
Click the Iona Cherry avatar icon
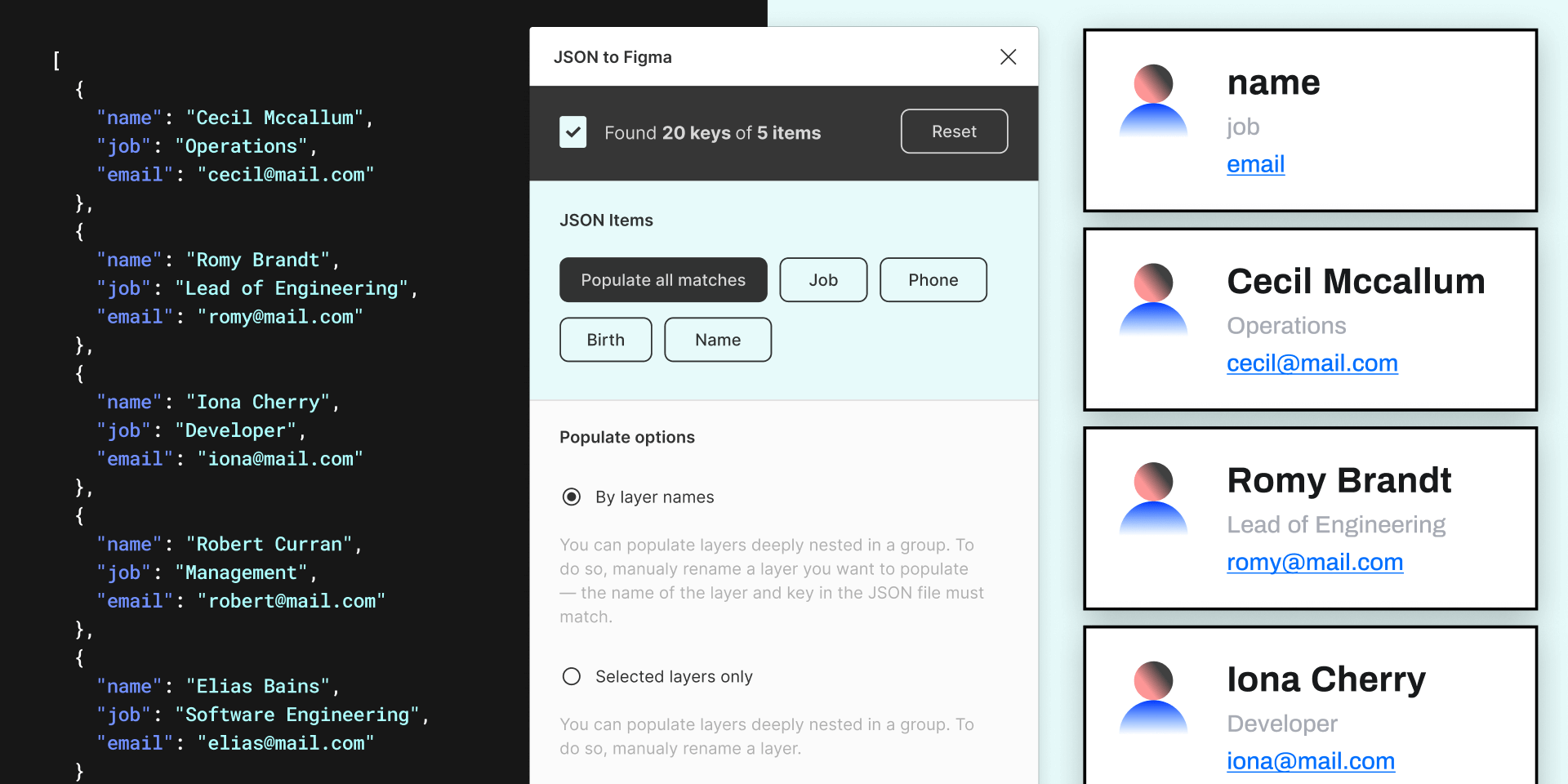click(x=1154, y=696)
